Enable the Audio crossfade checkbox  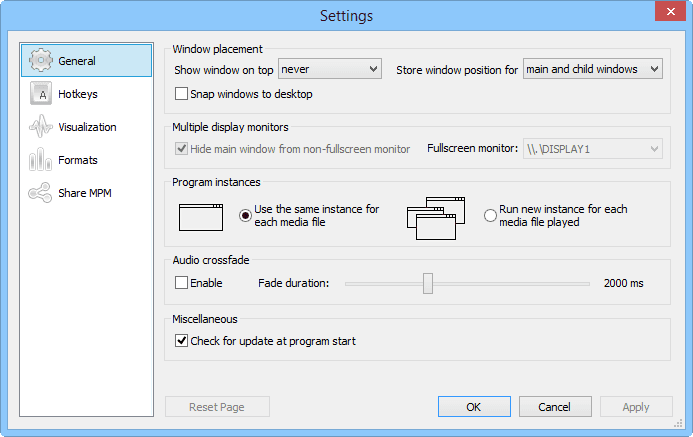(181, 283)
